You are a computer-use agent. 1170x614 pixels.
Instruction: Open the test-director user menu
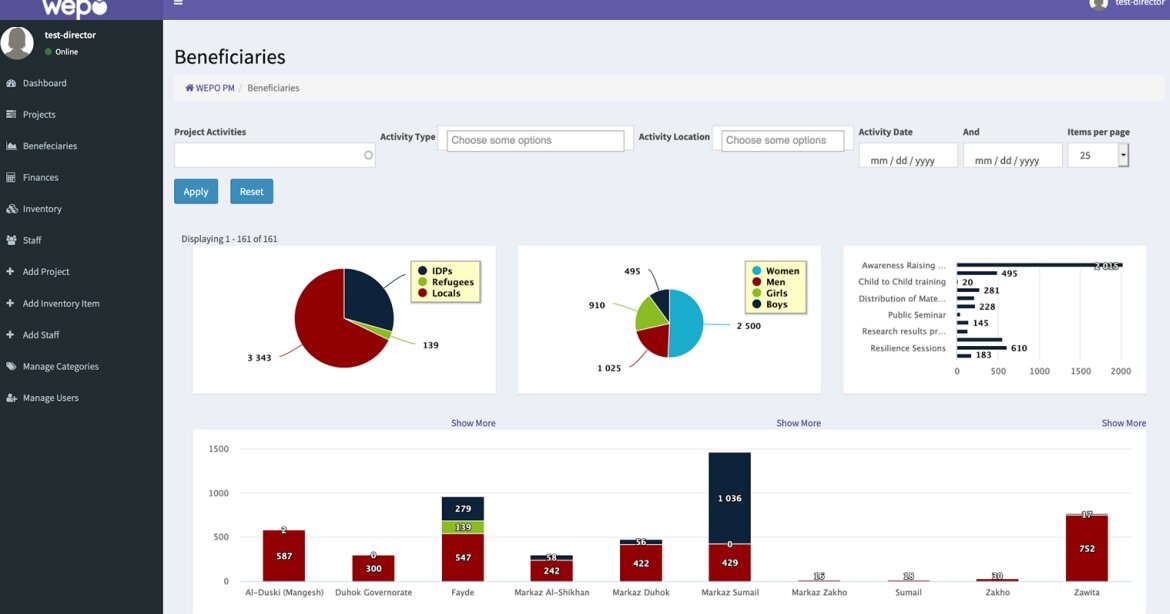click(1123, 3)
